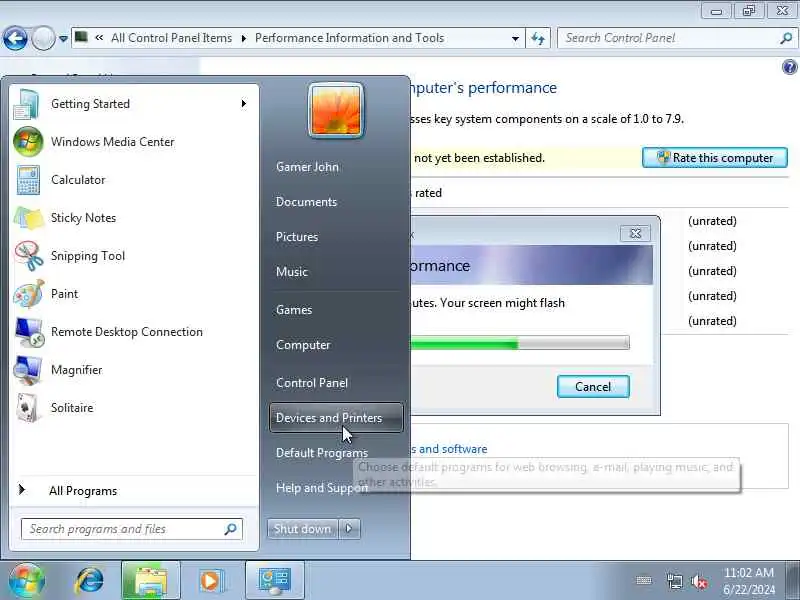The image size is (800, 600).
Task: Click the partially visible software link
Action: pos(449,449)
